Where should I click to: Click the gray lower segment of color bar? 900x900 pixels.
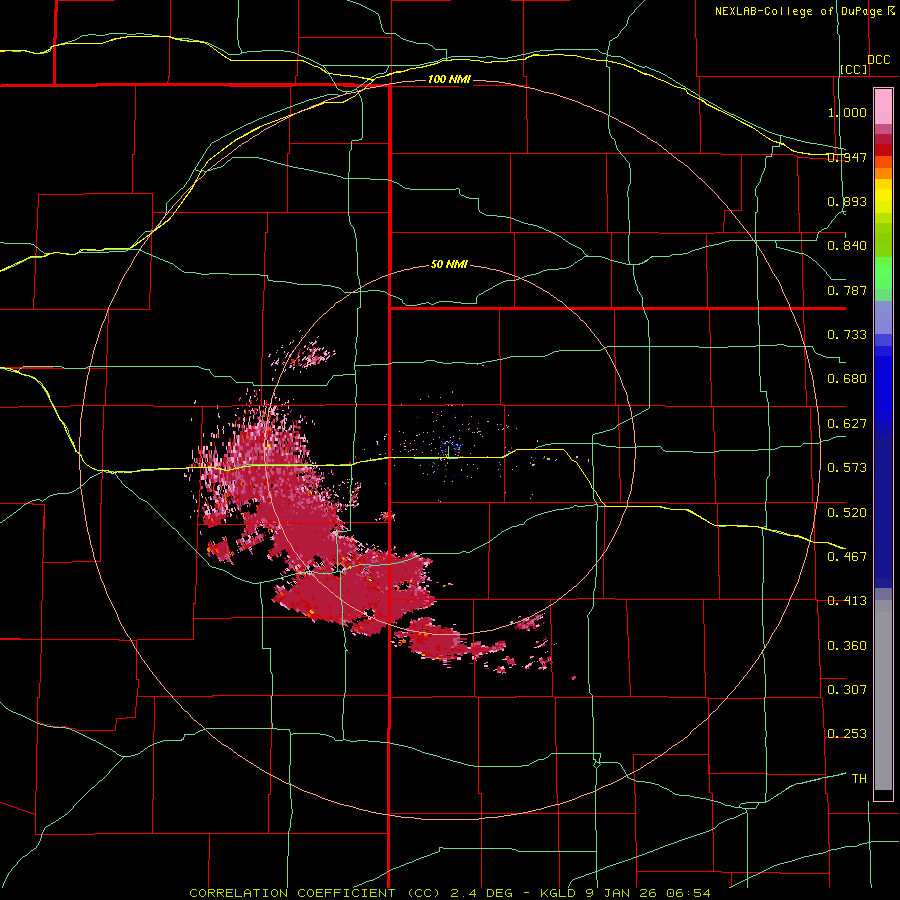point(883,695)
